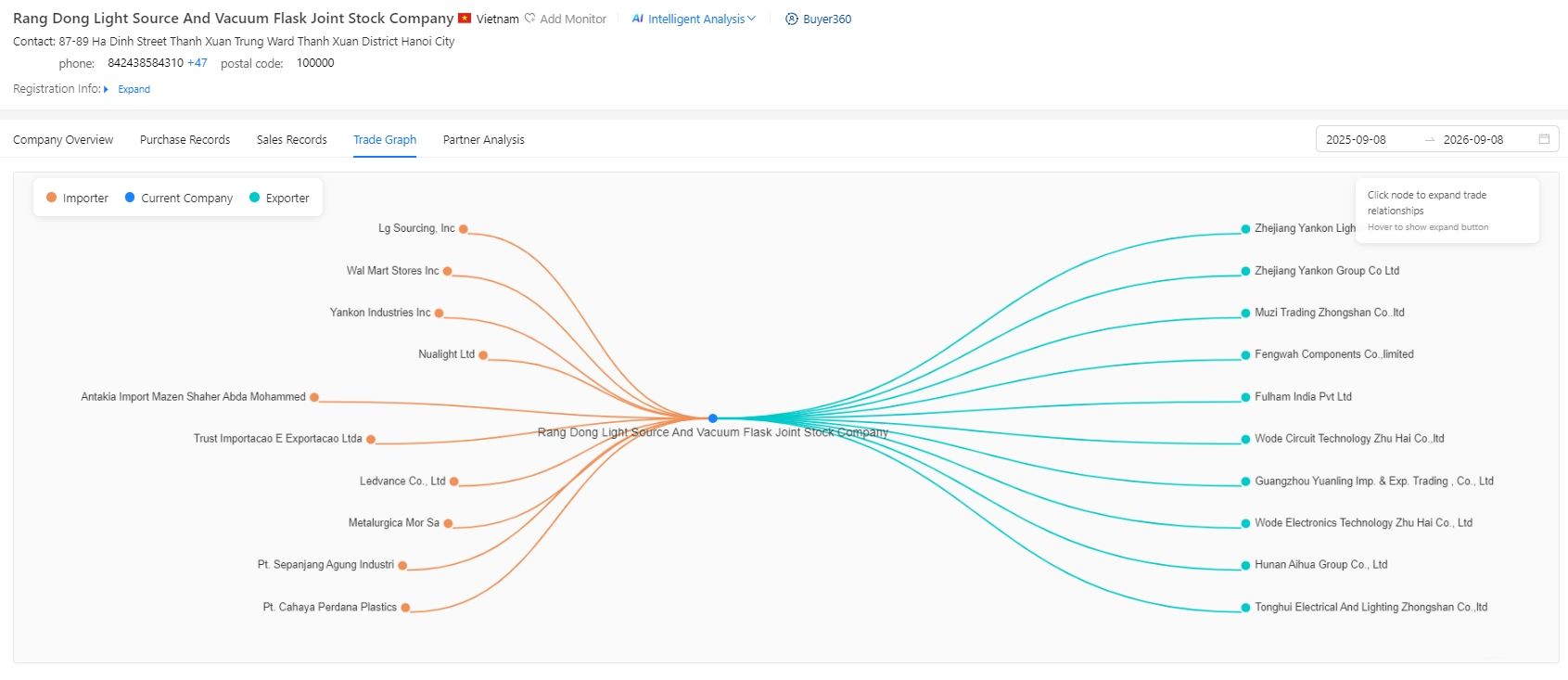Switch to the Purchase Records tab
The image size is (1568, 680).
[185, 140]
